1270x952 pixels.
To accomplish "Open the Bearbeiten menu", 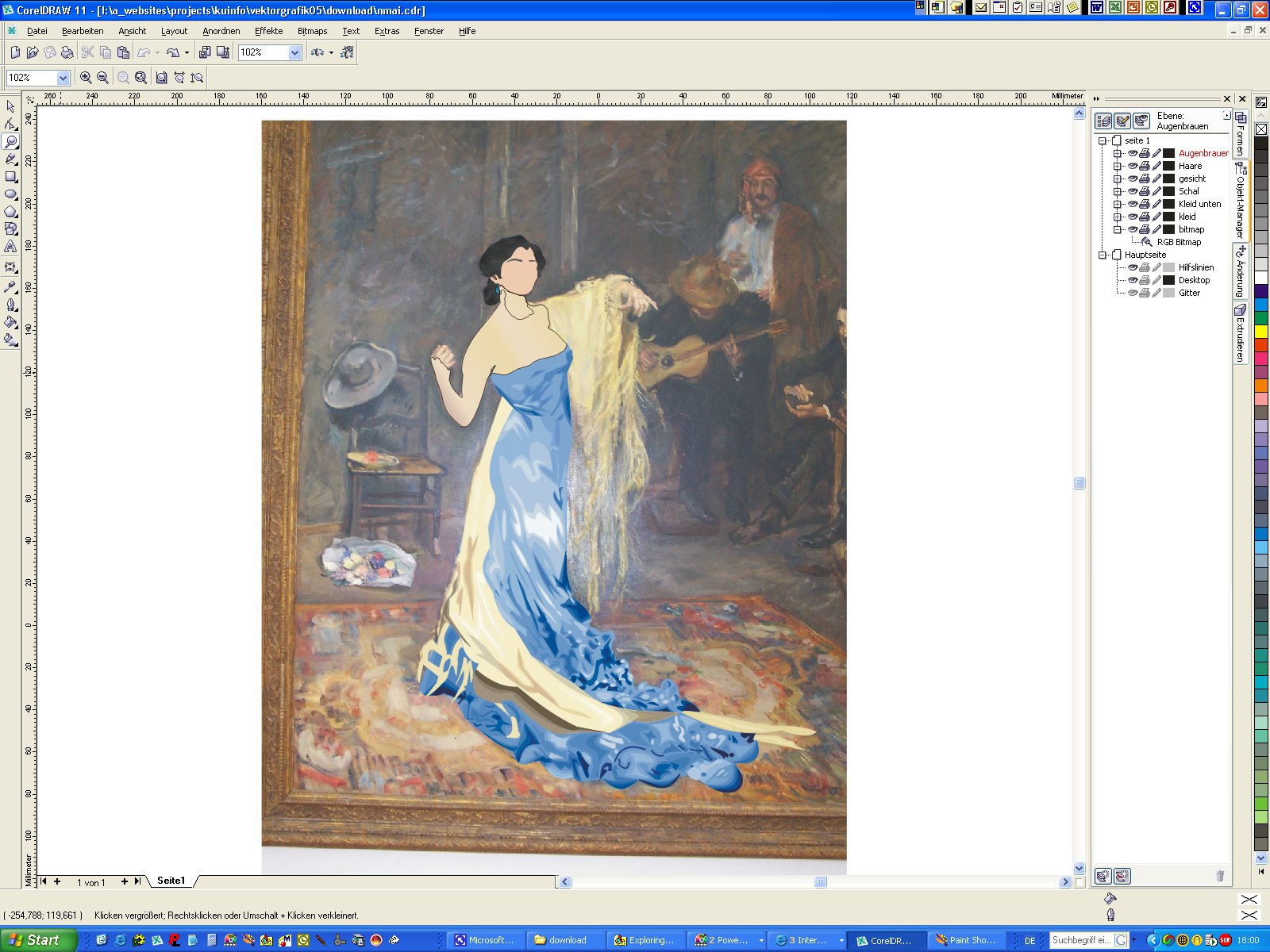I will 83,31.
